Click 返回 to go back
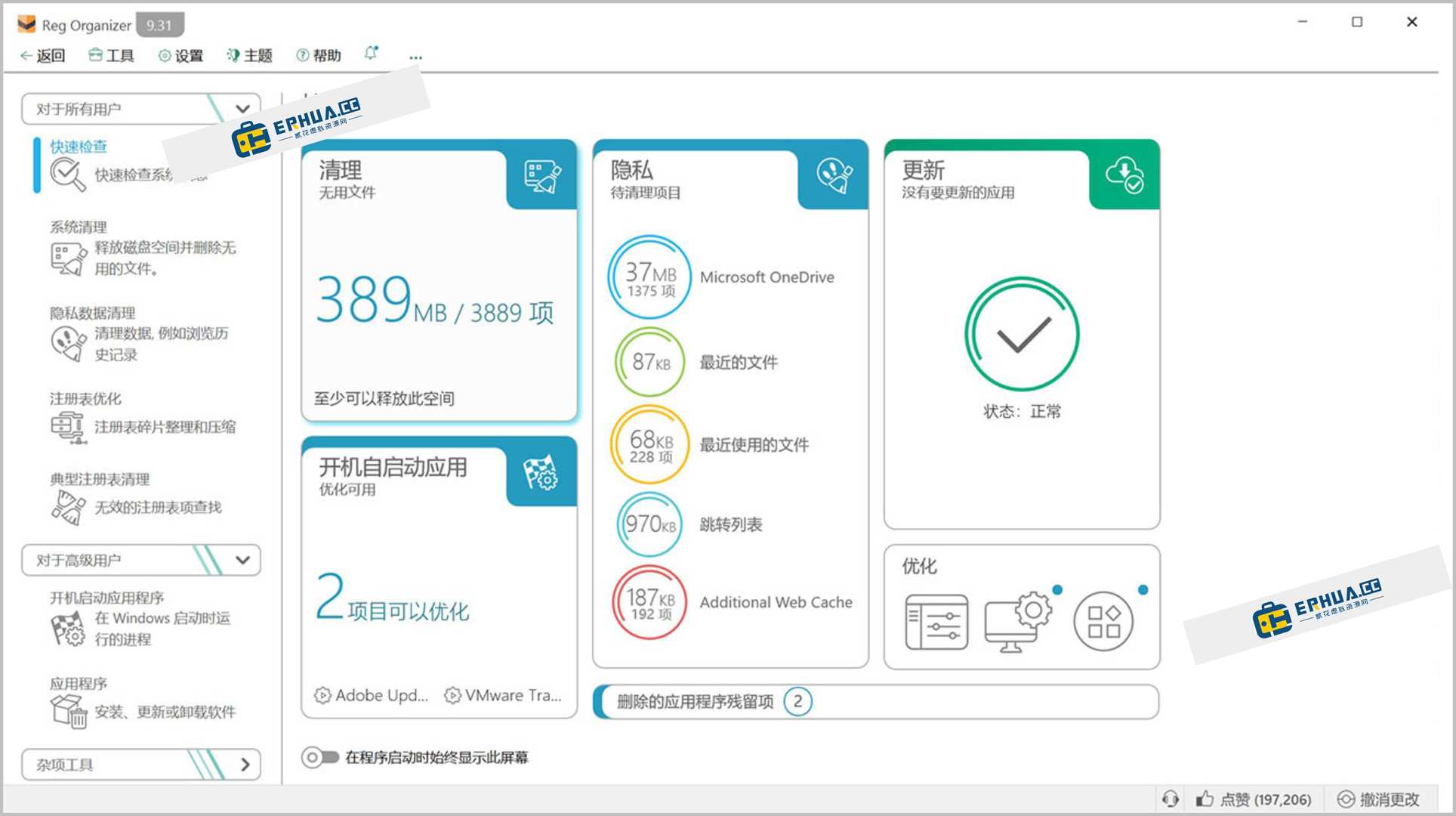1456x816 pixels. click(x=45, y=55)
